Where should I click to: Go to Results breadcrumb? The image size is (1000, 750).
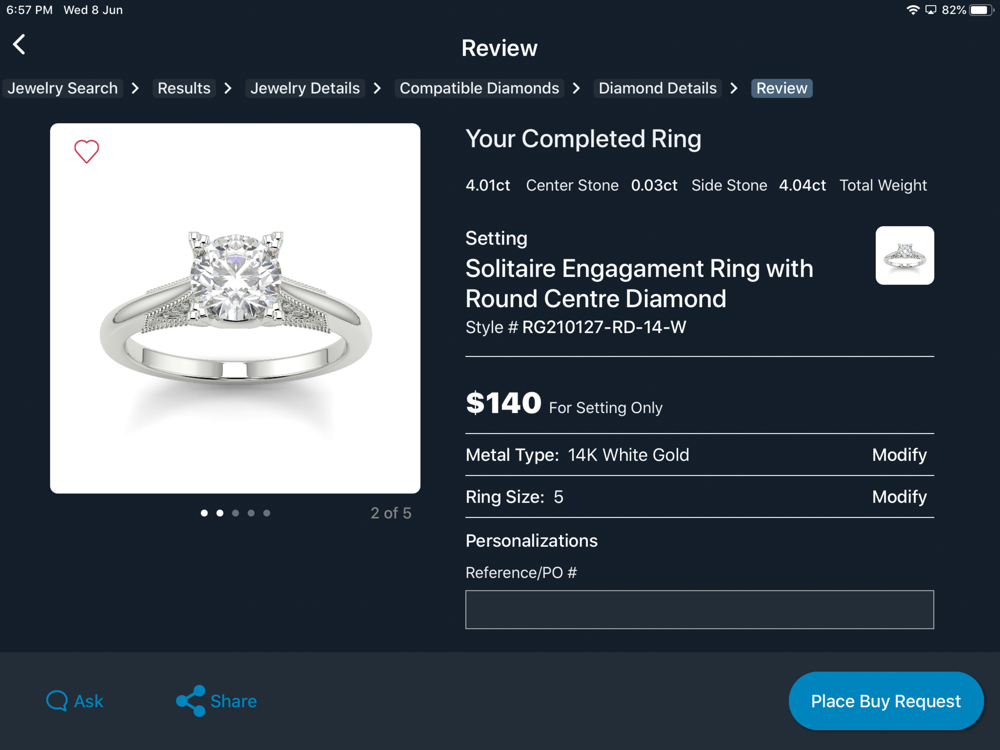184,88
